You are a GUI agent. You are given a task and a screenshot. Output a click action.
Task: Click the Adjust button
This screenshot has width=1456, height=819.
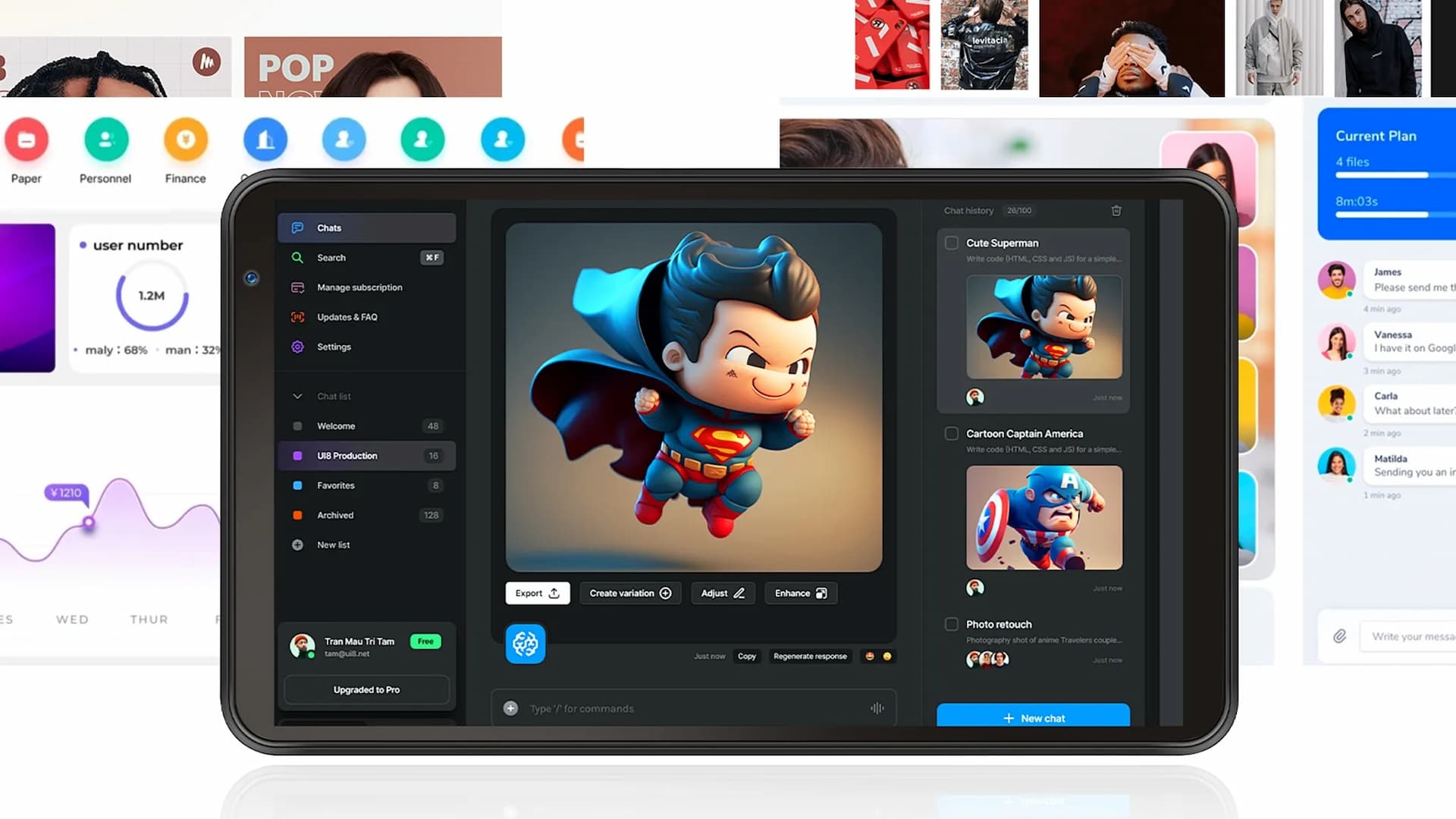coord(723,593)
